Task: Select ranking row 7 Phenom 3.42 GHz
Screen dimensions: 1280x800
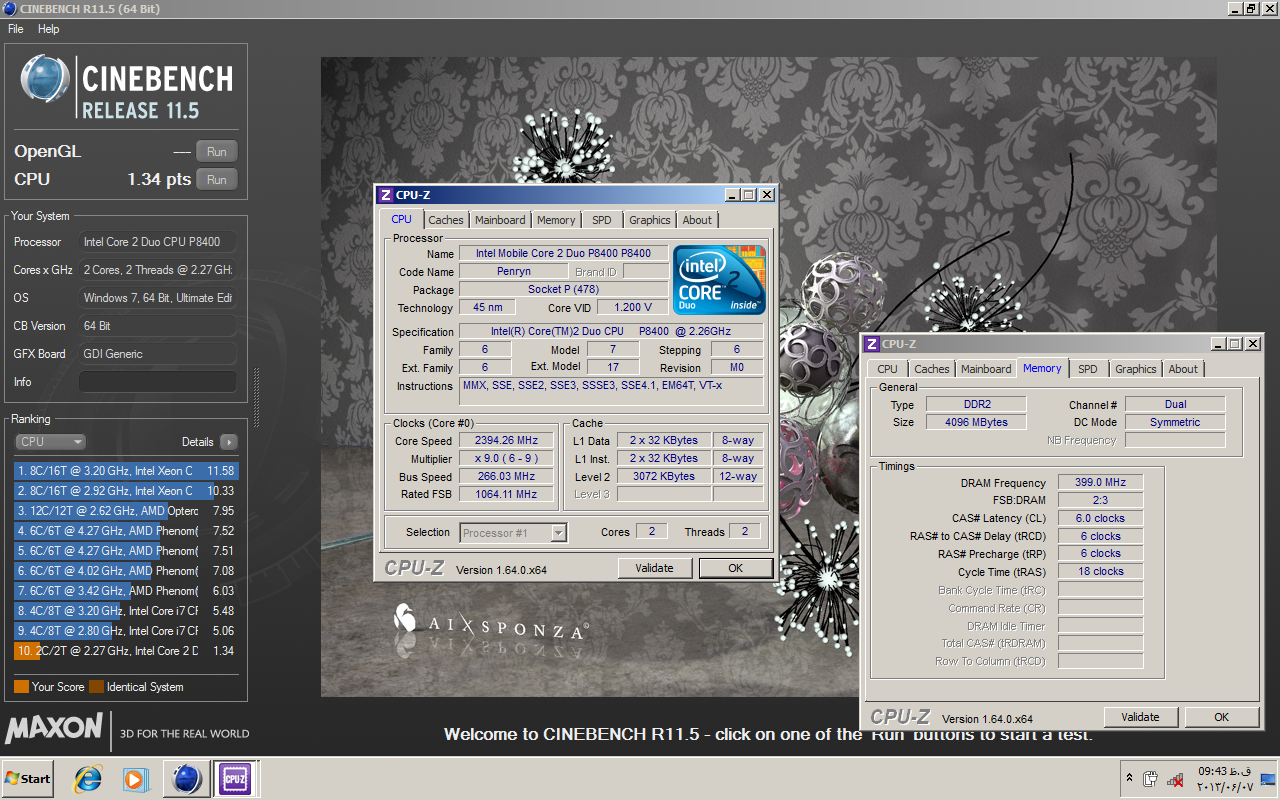Action: 126,590
